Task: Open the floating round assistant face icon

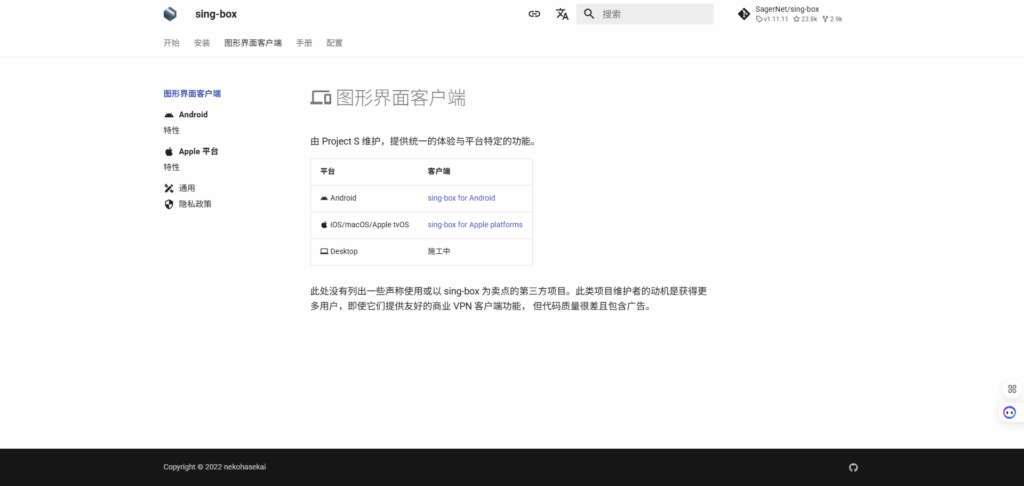Action: point(1010,412)
